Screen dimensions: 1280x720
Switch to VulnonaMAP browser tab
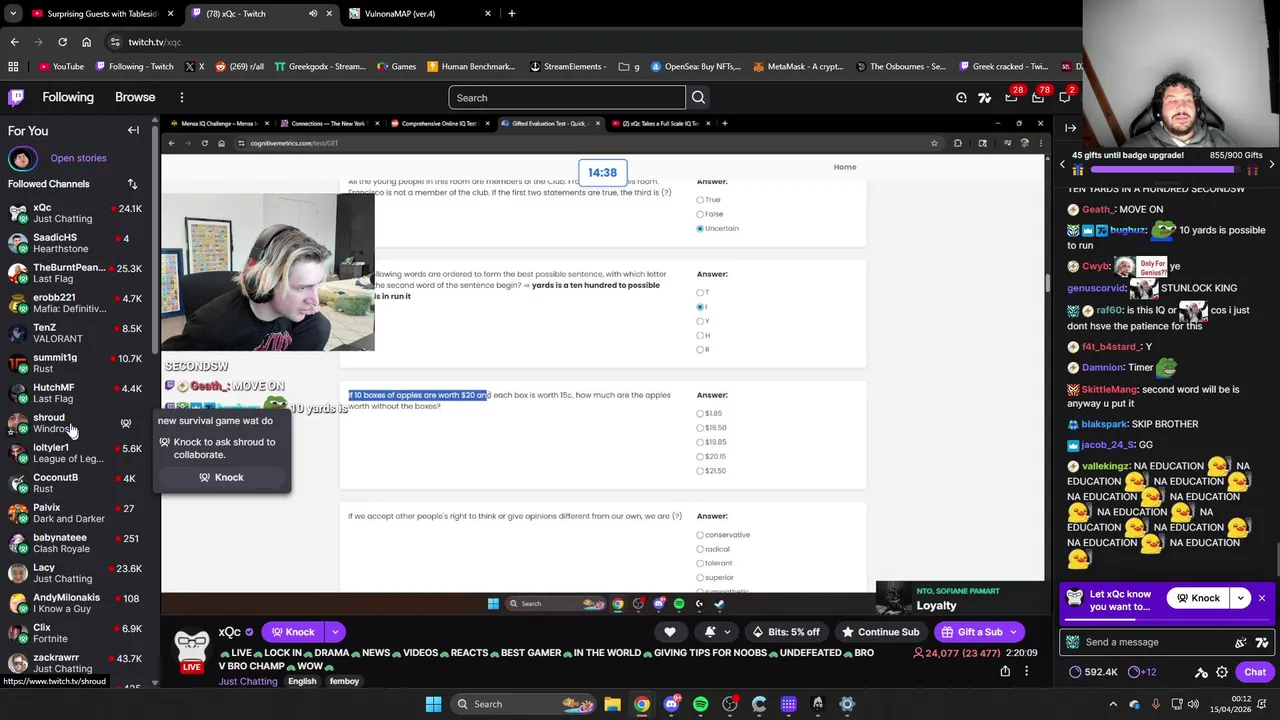[x=420, y=14]
